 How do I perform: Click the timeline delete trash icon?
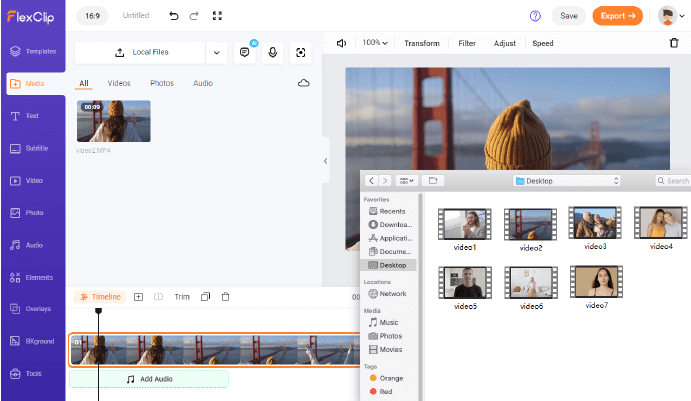coord(226,297)
